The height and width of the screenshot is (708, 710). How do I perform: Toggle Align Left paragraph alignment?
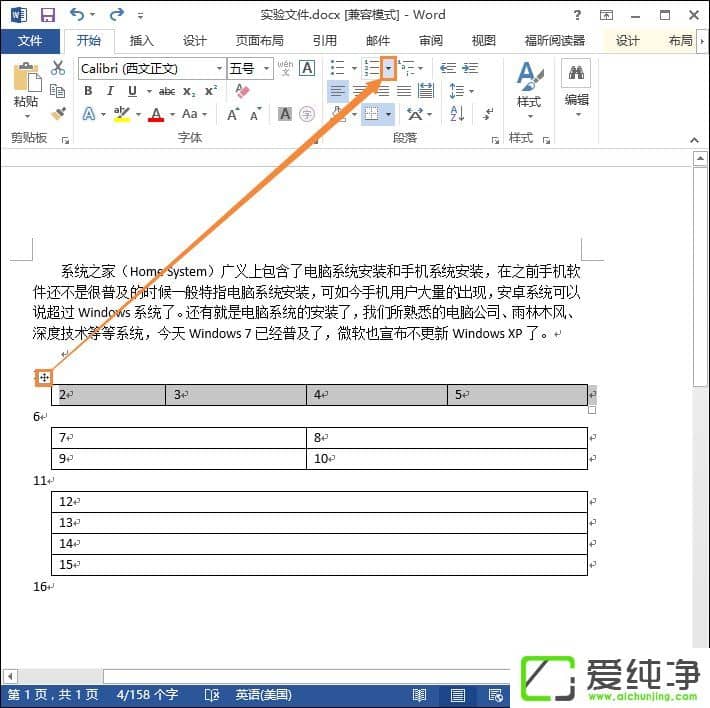point(337,91)
